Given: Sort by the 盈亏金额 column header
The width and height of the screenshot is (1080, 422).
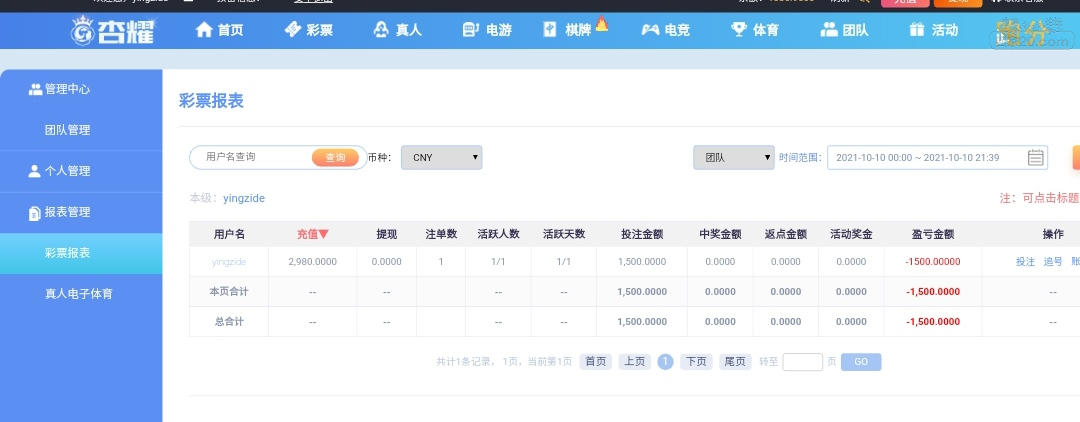Looking at the screenshot, I should [933, 234].
